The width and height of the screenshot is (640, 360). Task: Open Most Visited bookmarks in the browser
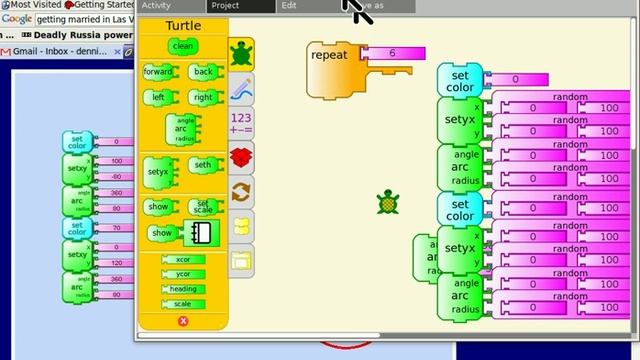31,4
